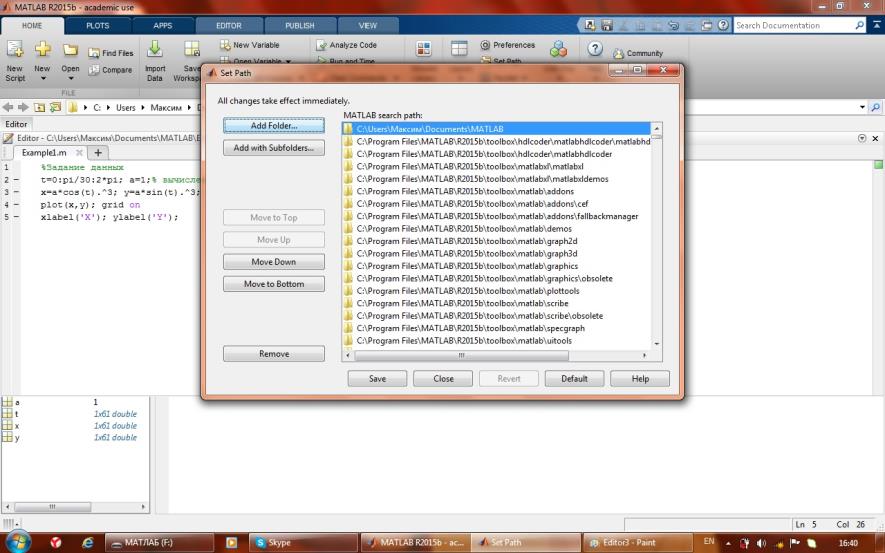Select path ending toolbox\matlab\specgraph
Screen dimensions: 885x553
pos(496,328)
